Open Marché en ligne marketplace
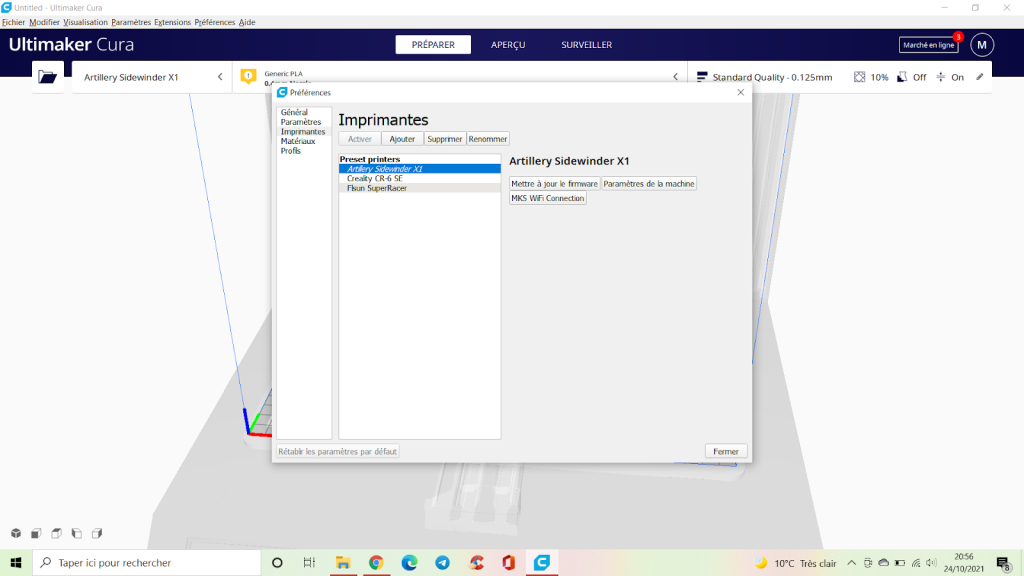Viewport: 1024px width, 576px height. [928, 45]
